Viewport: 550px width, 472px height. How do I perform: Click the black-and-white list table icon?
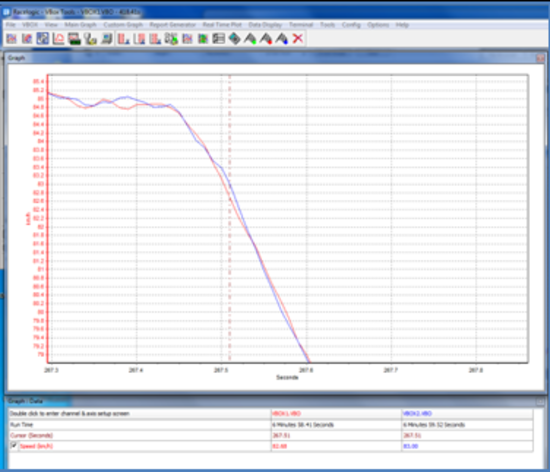click(x=219, y=38)
